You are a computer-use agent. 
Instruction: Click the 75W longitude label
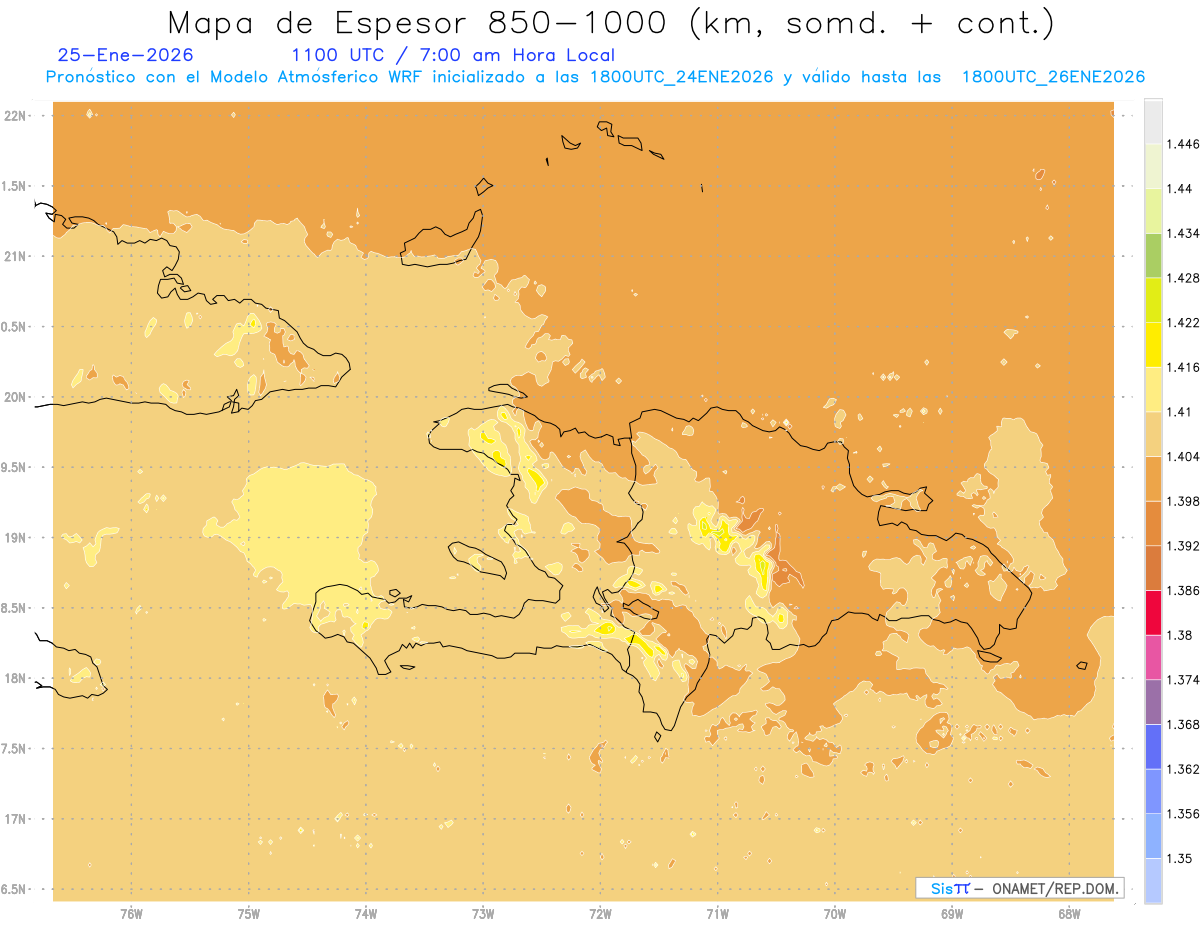click(249, 913)
